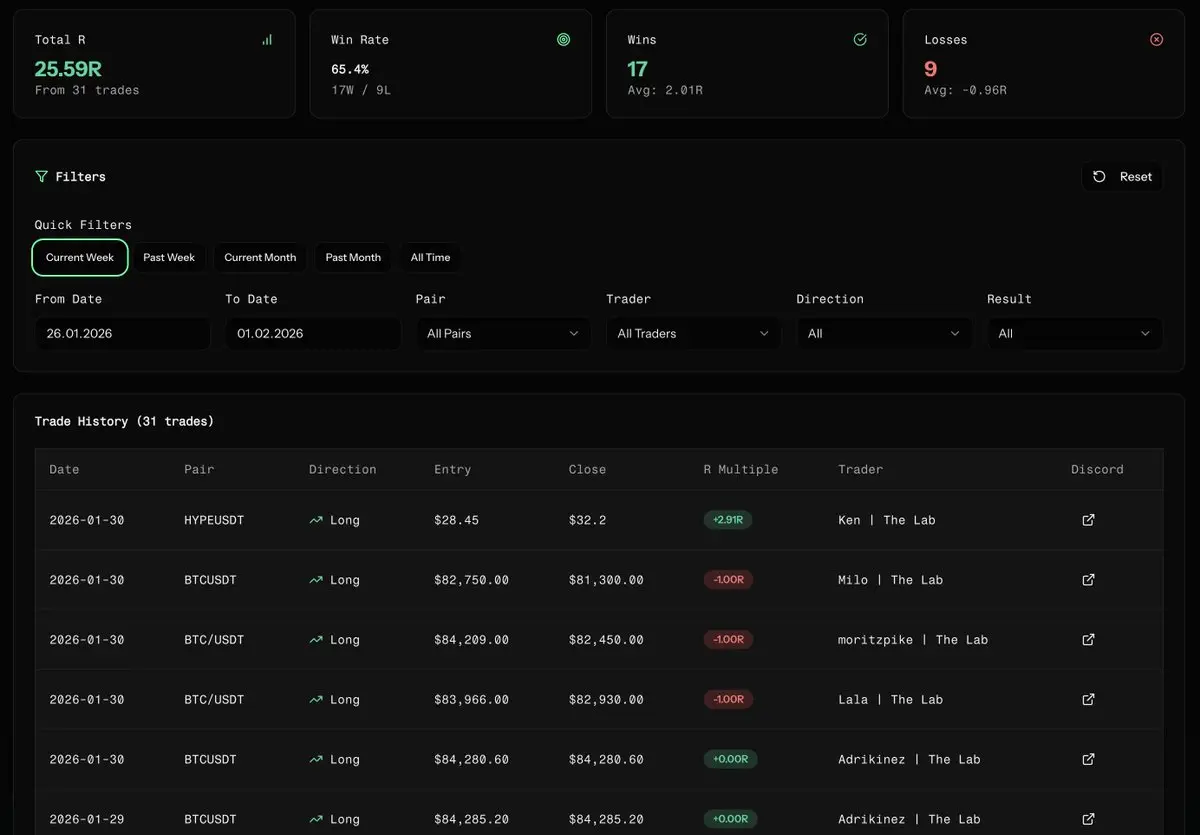Select the Past Month quick filter
The height and width of the screenshot is (835, 1200).
[353, 257]
